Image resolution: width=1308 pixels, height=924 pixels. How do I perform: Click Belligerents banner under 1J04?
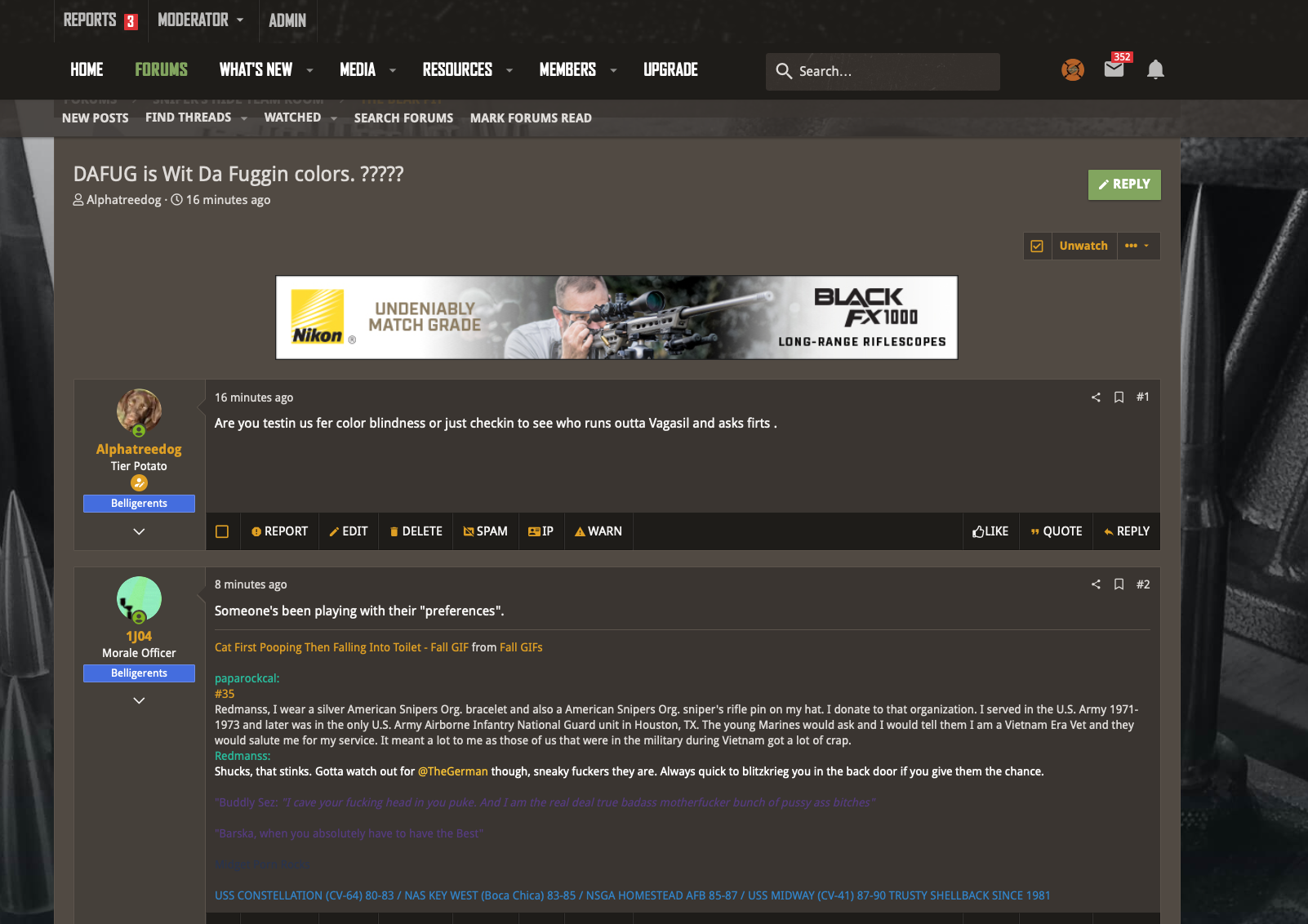tap(139, 673)
